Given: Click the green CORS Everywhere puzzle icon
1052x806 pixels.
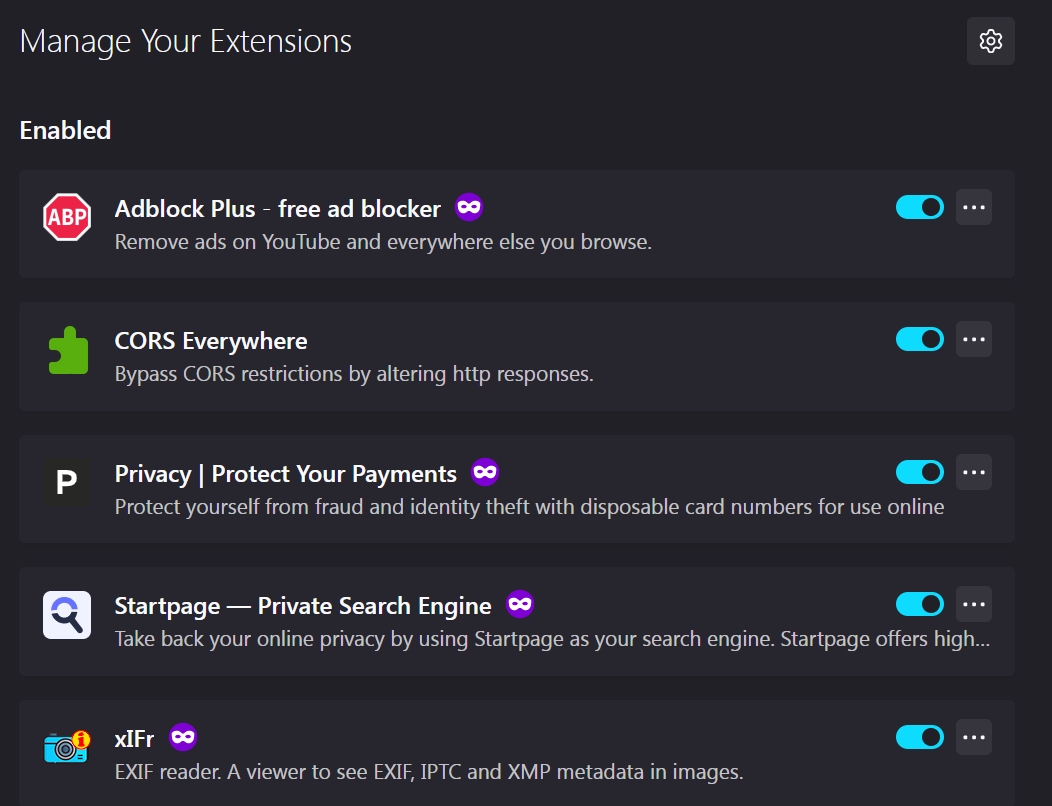Looking at the screenshot, I should click(x=68, y=350).
